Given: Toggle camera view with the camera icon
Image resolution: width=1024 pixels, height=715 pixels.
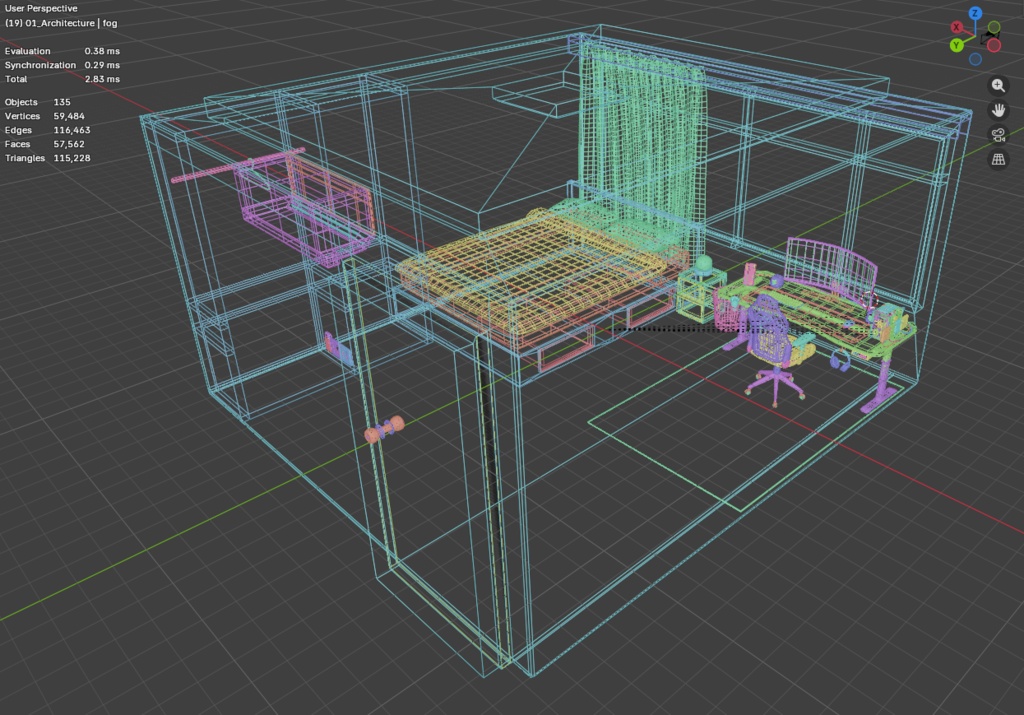Looking at the screenshot, I should tap(998, 135).
